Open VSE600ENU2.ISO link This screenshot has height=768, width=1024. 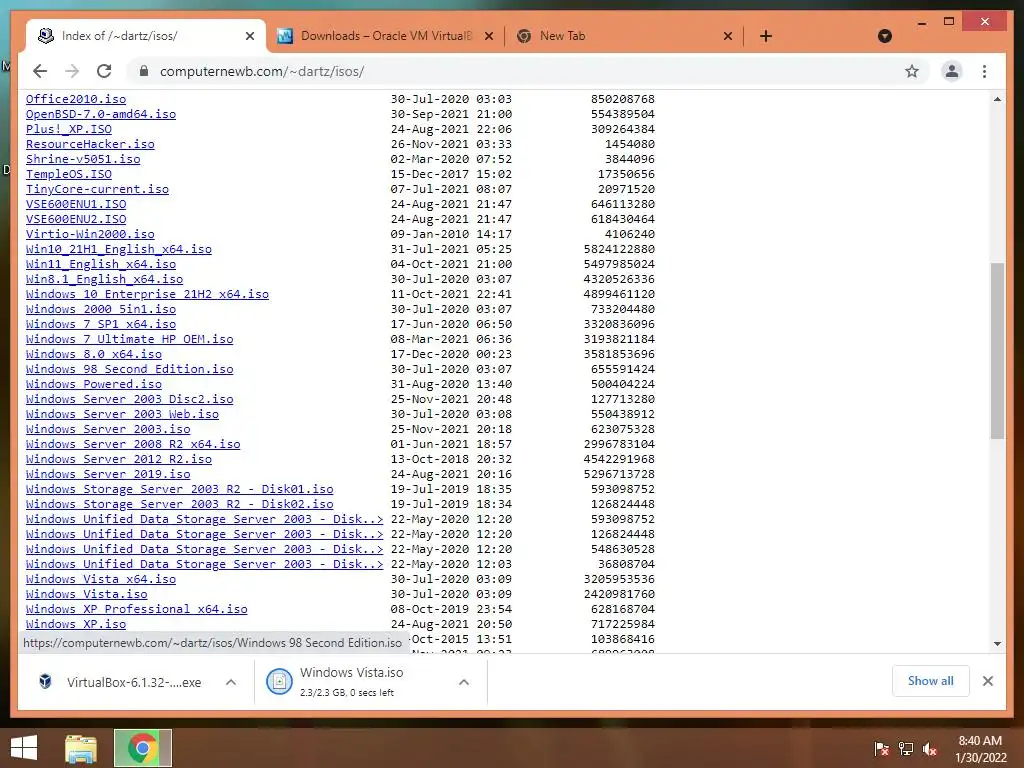(x=76, y=219)
